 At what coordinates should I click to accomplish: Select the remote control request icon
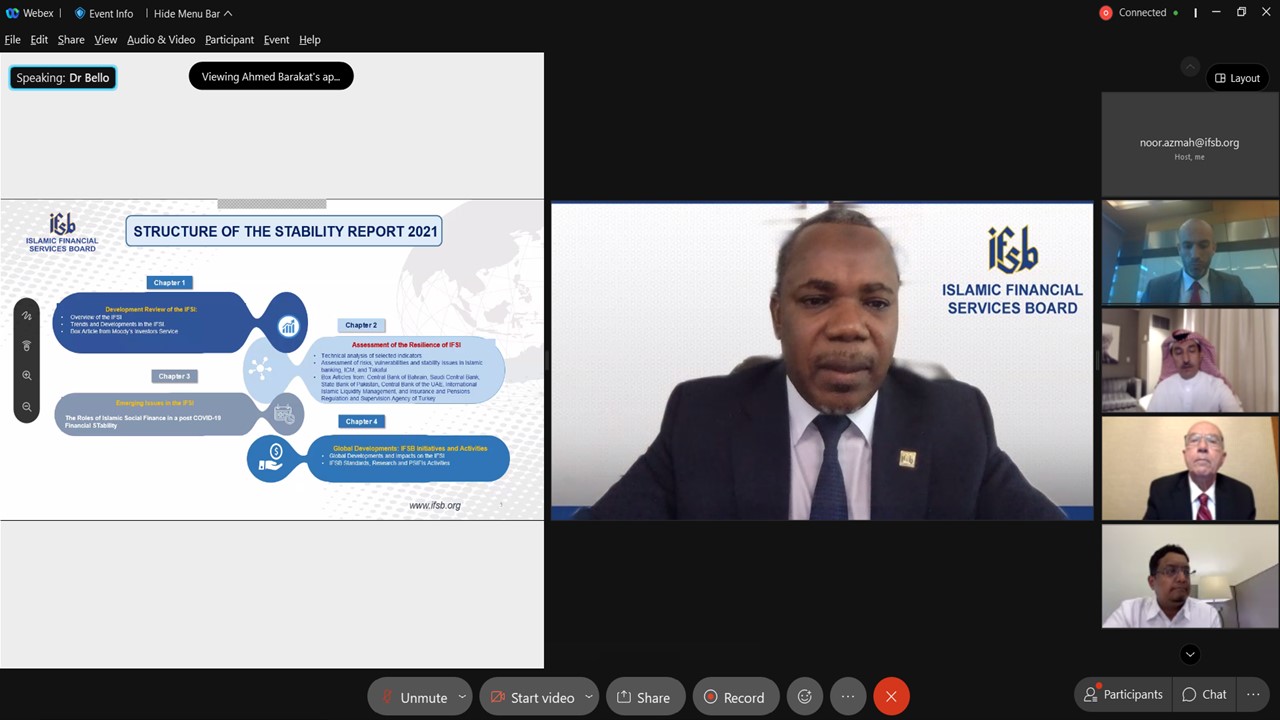coord(27,345)
